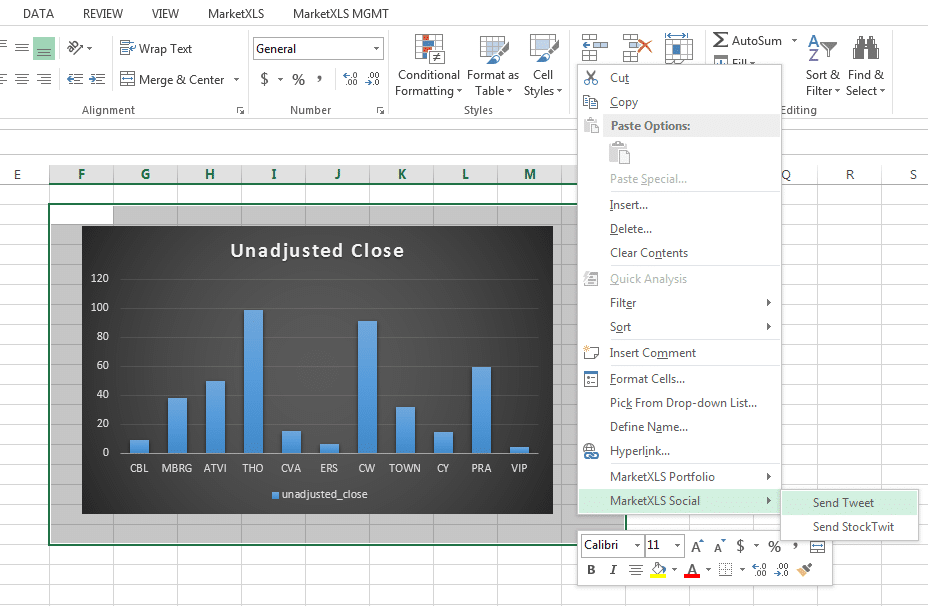Select column header G
Screen dimensions: 928x606
[x=145, y=174]
